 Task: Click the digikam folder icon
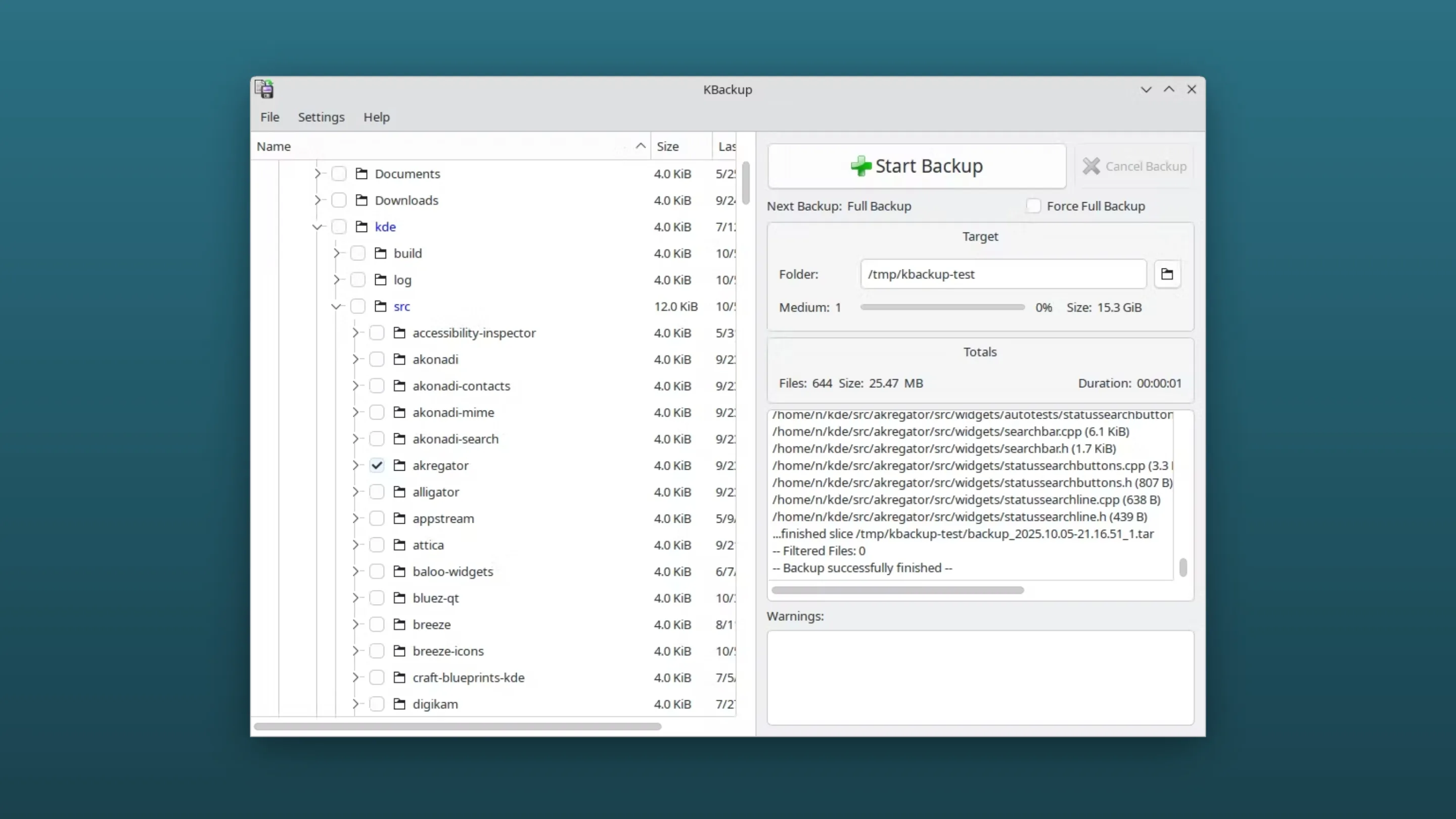click(399, 704)
